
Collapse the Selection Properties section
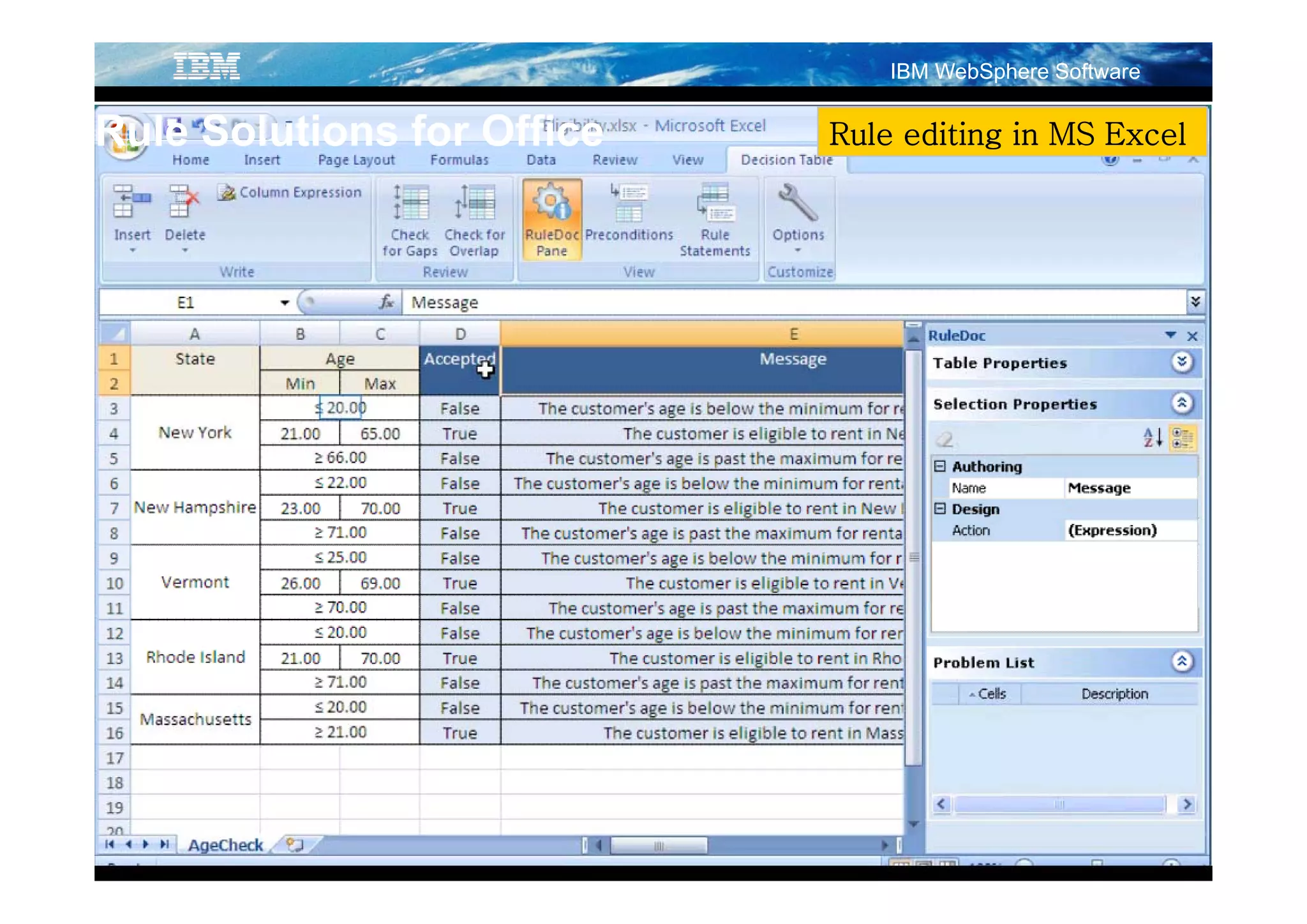pyautogui.click(x=1182, y=403)
